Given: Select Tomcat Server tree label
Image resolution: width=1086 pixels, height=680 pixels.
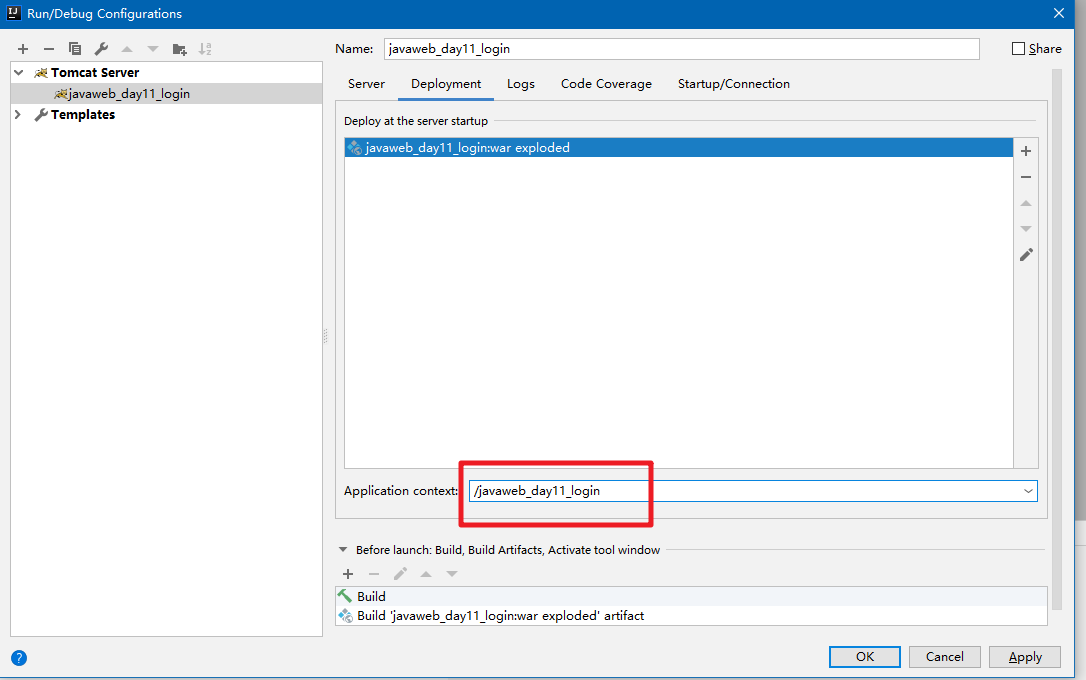Looking at the screenshot, I should pyautogui.click(x=95, y=73).
